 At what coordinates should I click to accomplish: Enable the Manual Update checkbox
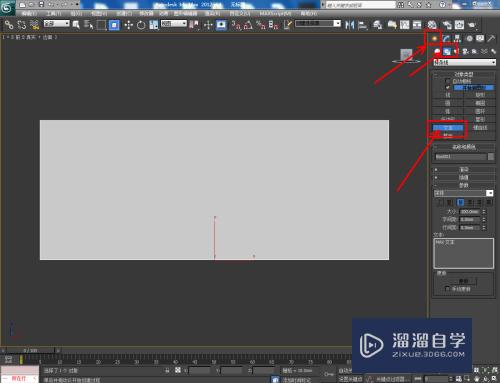click(447, 289)
